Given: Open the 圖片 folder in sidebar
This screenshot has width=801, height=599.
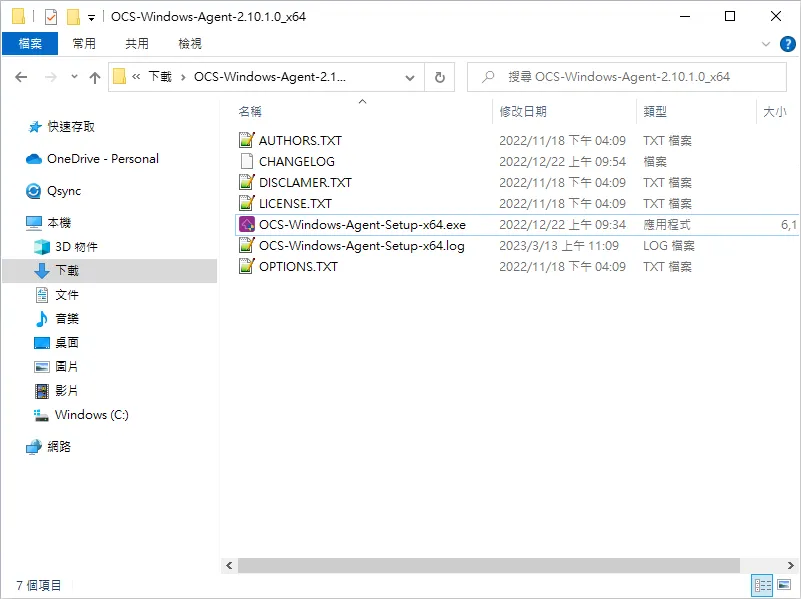Looking at the screenshot, I should pos(66,367).
